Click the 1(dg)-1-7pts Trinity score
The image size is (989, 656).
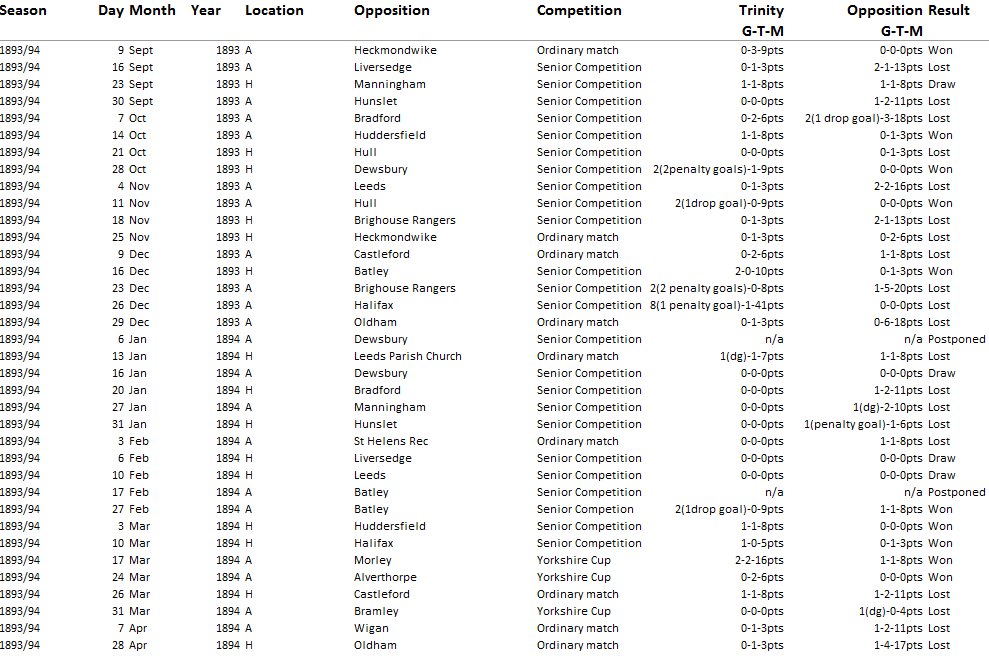752,356
